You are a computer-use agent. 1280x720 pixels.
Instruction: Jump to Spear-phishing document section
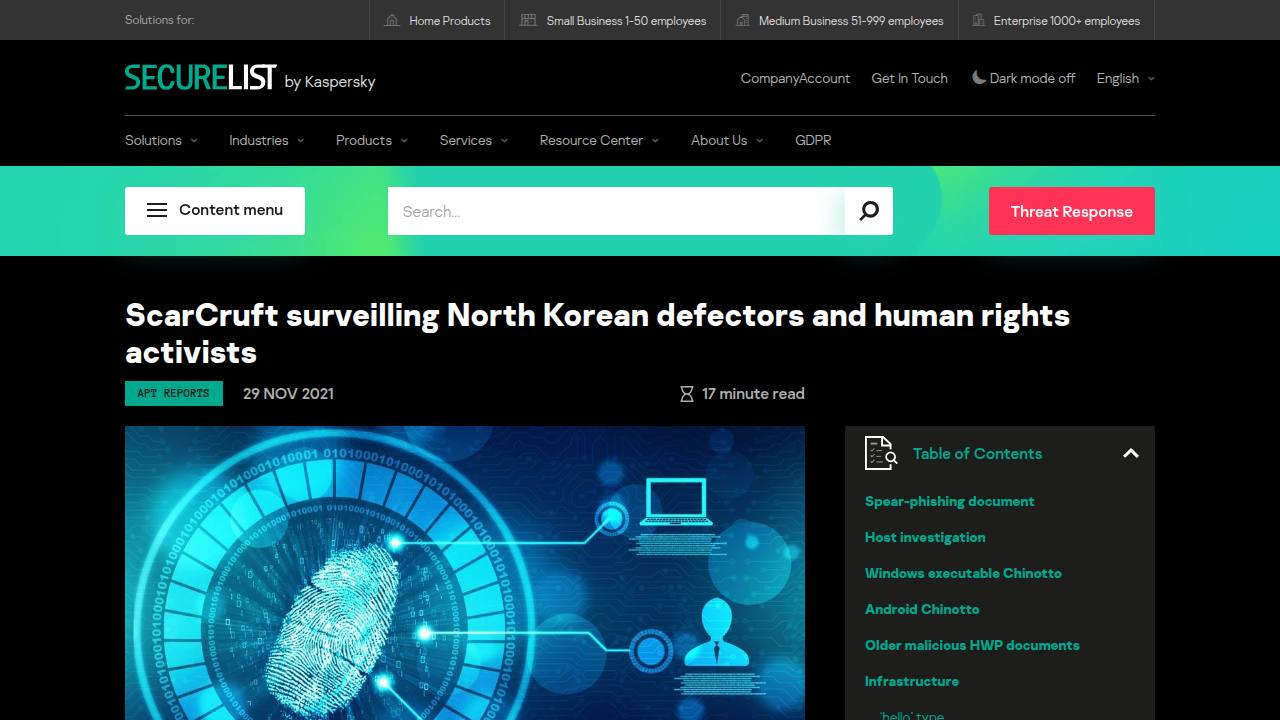950,501
